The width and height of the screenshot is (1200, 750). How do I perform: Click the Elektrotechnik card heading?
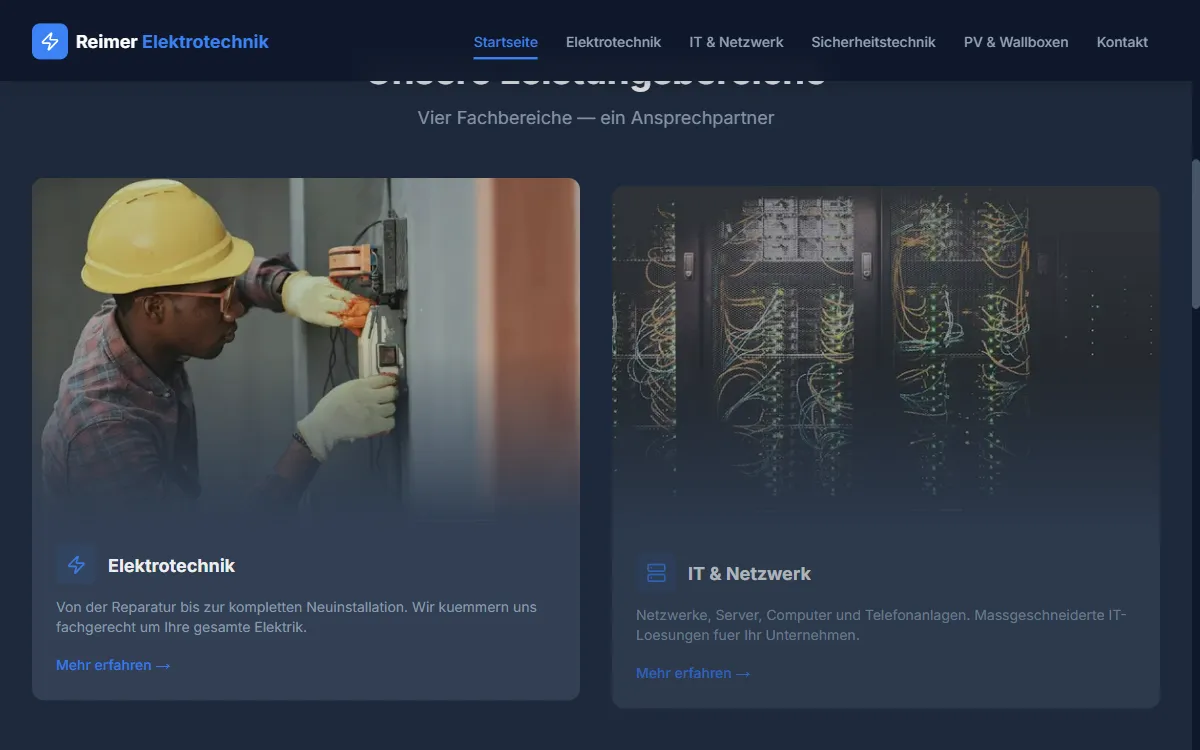[171, 565]
